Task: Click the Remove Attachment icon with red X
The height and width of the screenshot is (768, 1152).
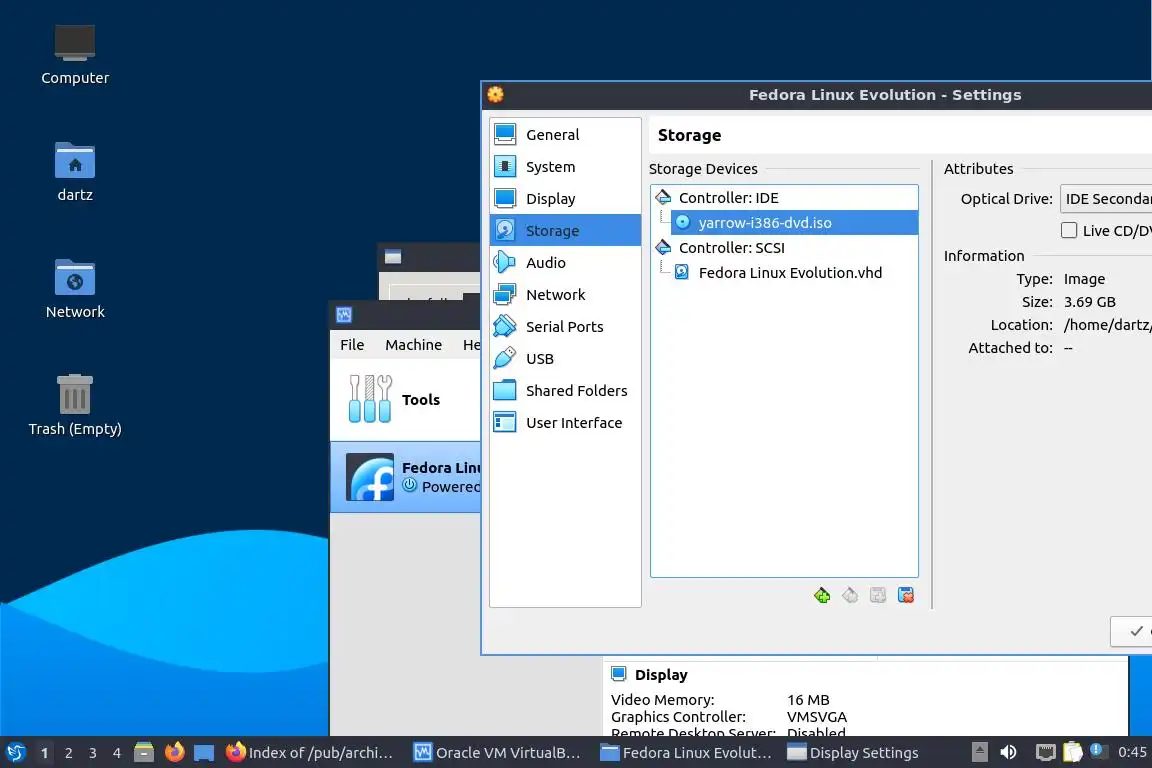Action: click(x=906, y=595)
